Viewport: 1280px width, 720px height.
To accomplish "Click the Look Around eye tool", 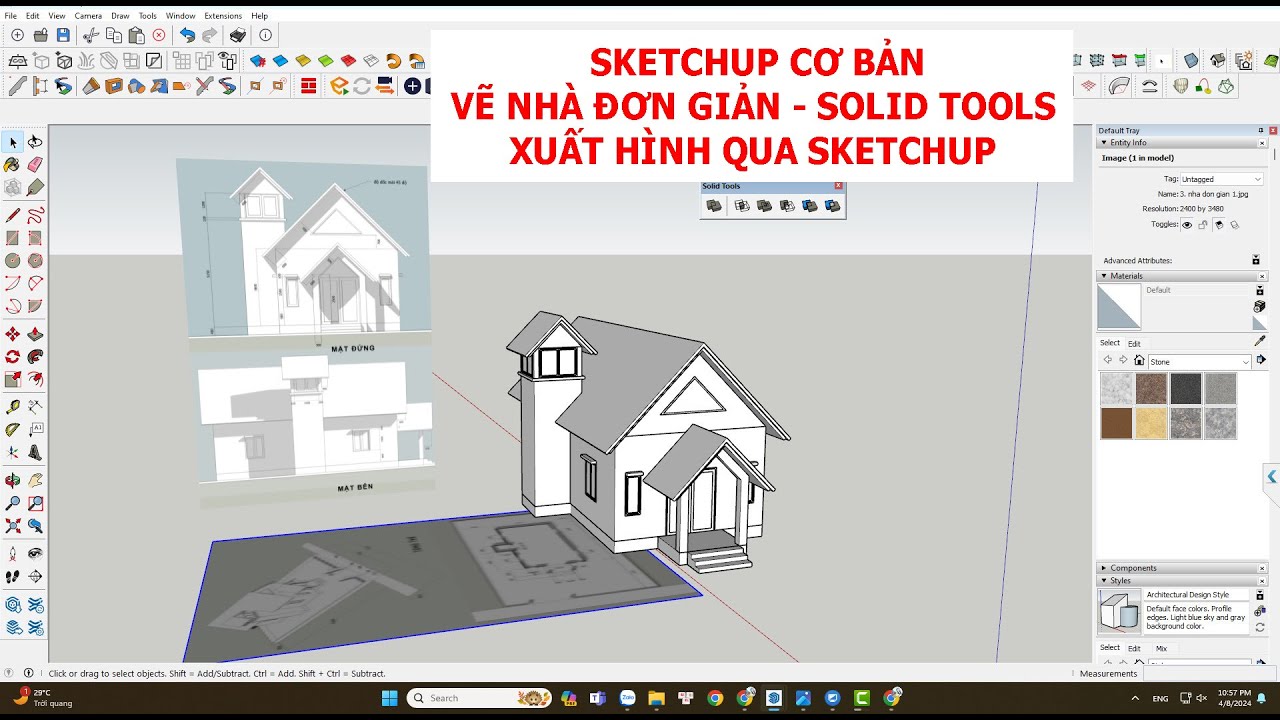I will tap(35, 553).
